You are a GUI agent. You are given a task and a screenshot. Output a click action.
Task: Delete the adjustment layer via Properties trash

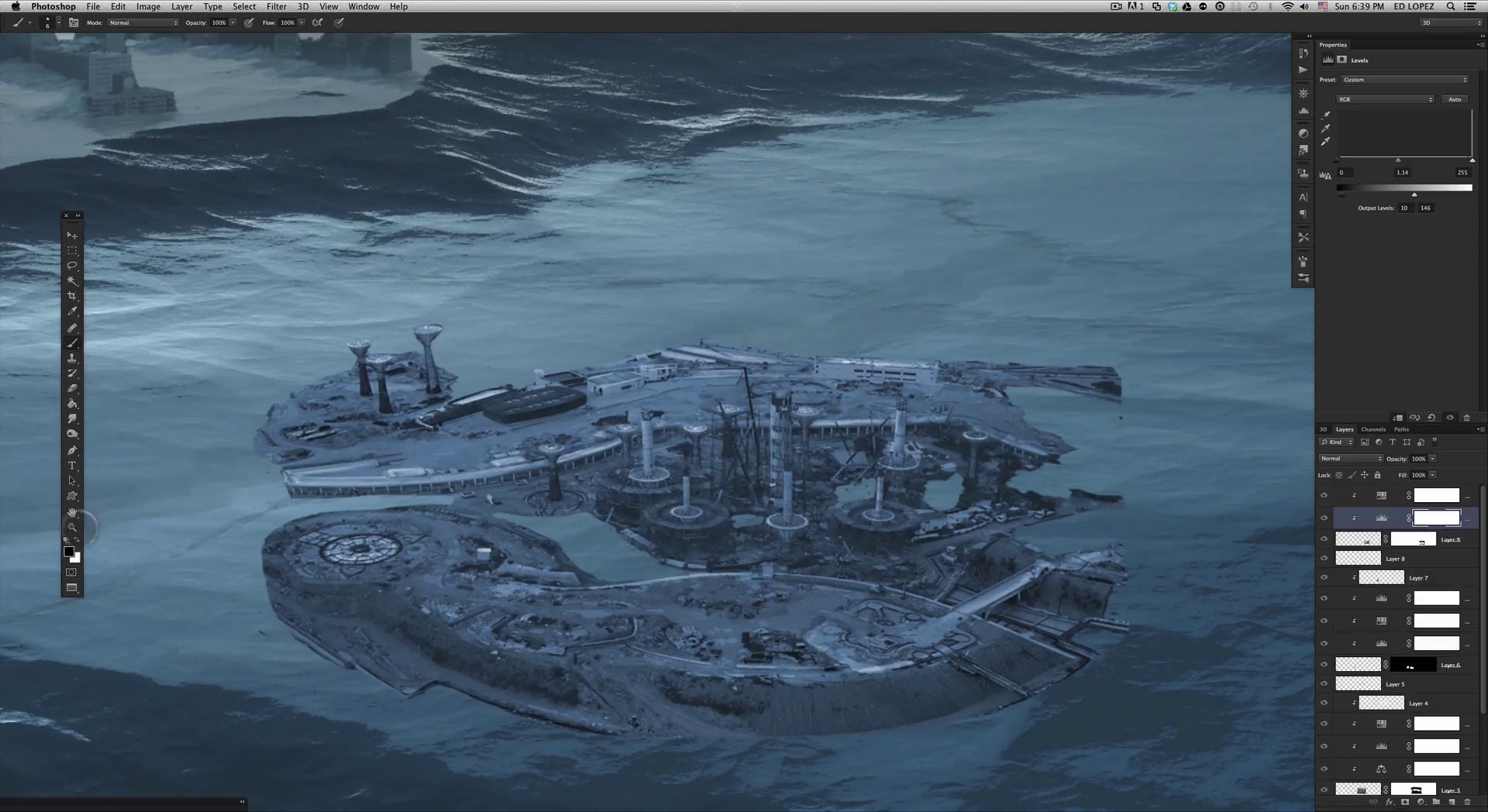(1466, 418)
